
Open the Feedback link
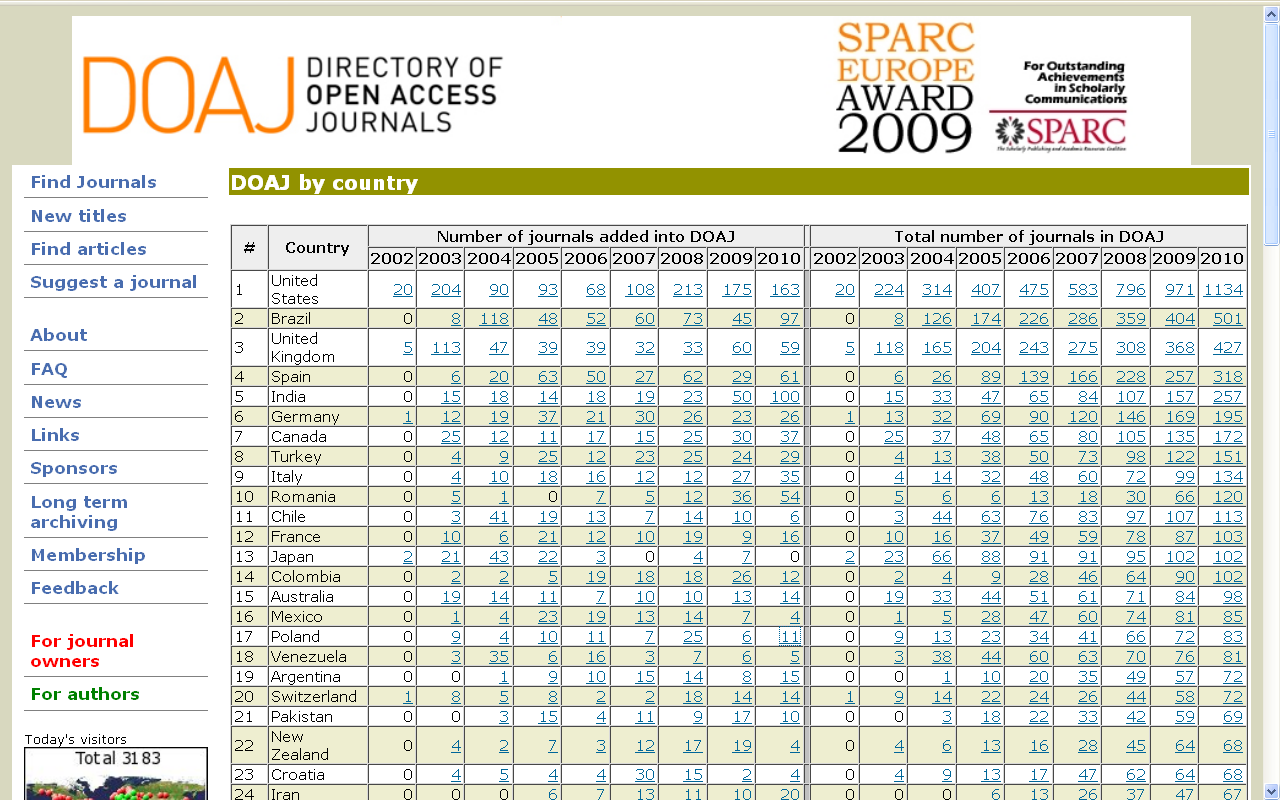(74, 588)
